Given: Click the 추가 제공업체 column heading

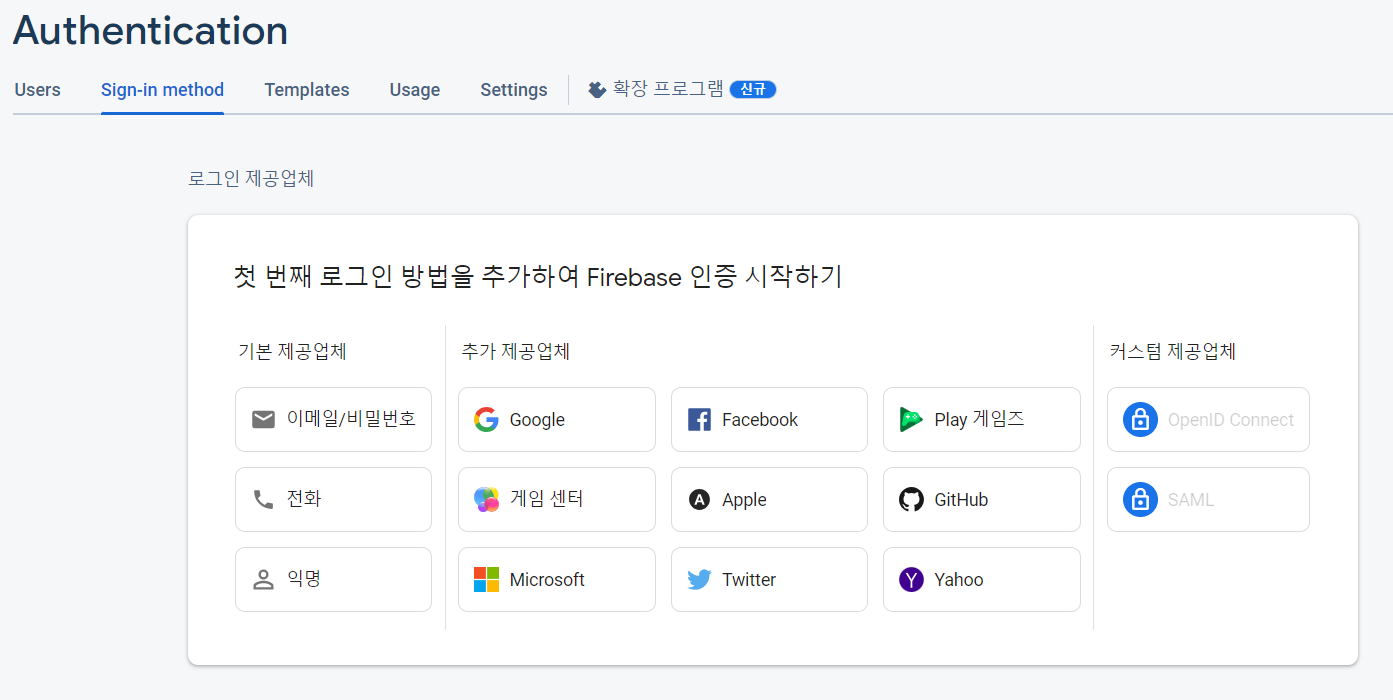Looking at the screenshot, I should pos(516,351).
